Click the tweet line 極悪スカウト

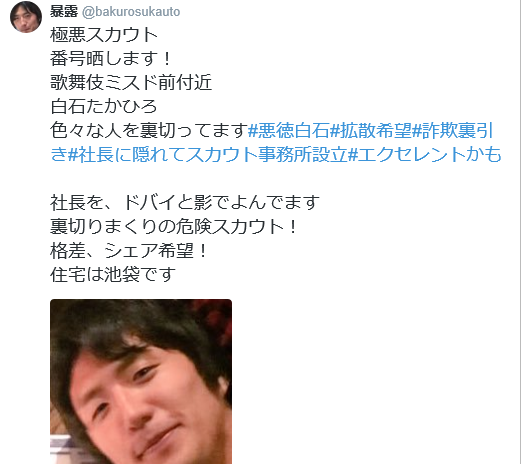(104, 35)
